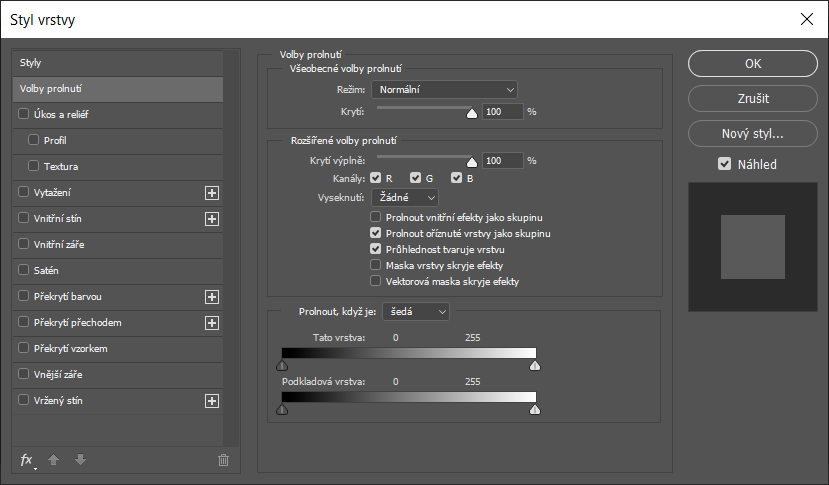The image size is (829, 485).
Task: Click the plus icon next to Vytažení
Action: coord(211,193)
